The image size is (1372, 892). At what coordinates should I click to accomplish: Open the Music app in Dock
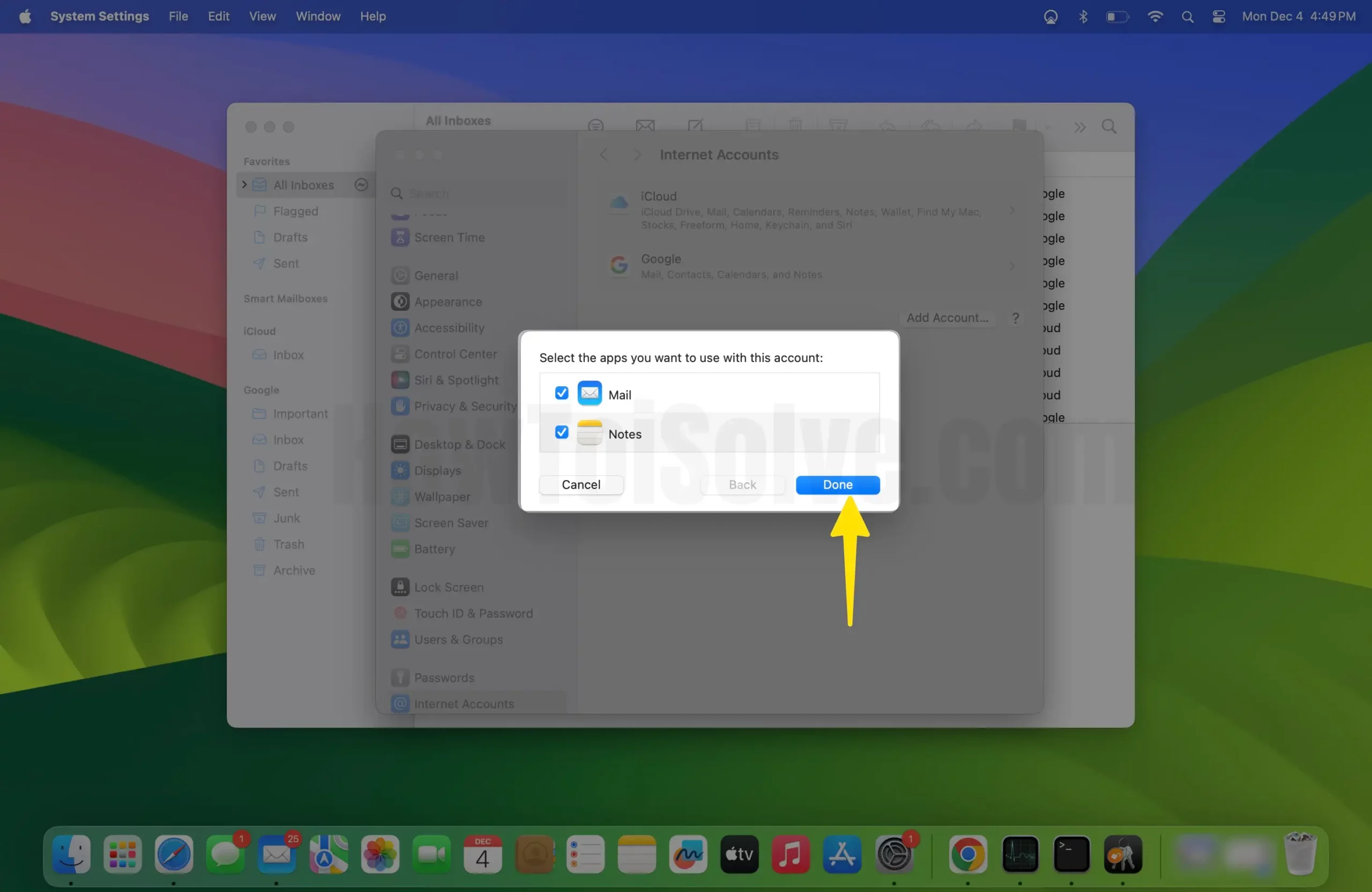(791, 853)
